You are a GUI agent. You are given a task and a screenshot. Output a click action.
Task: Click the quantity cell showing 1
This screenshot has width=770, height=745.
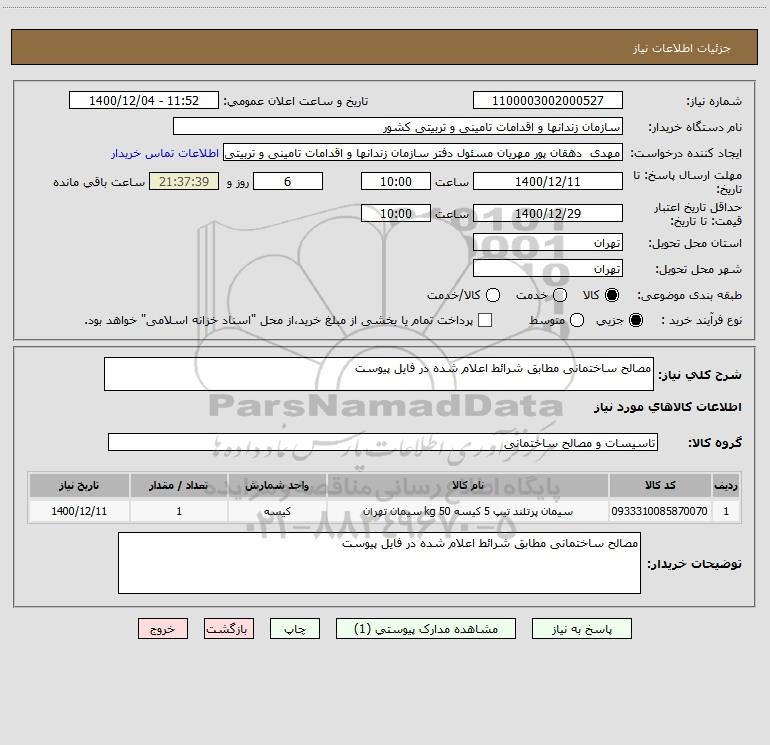point(179,511)
